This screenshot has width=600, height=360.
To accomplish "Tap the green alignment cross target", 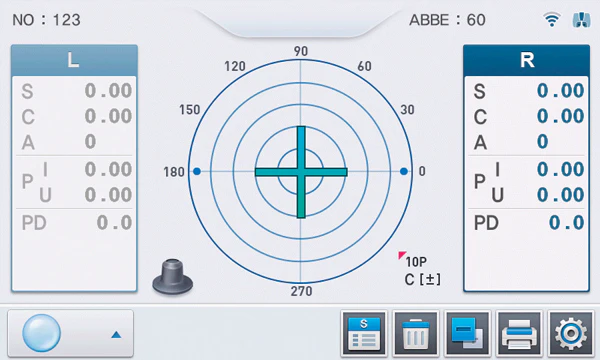I will 301,172.
